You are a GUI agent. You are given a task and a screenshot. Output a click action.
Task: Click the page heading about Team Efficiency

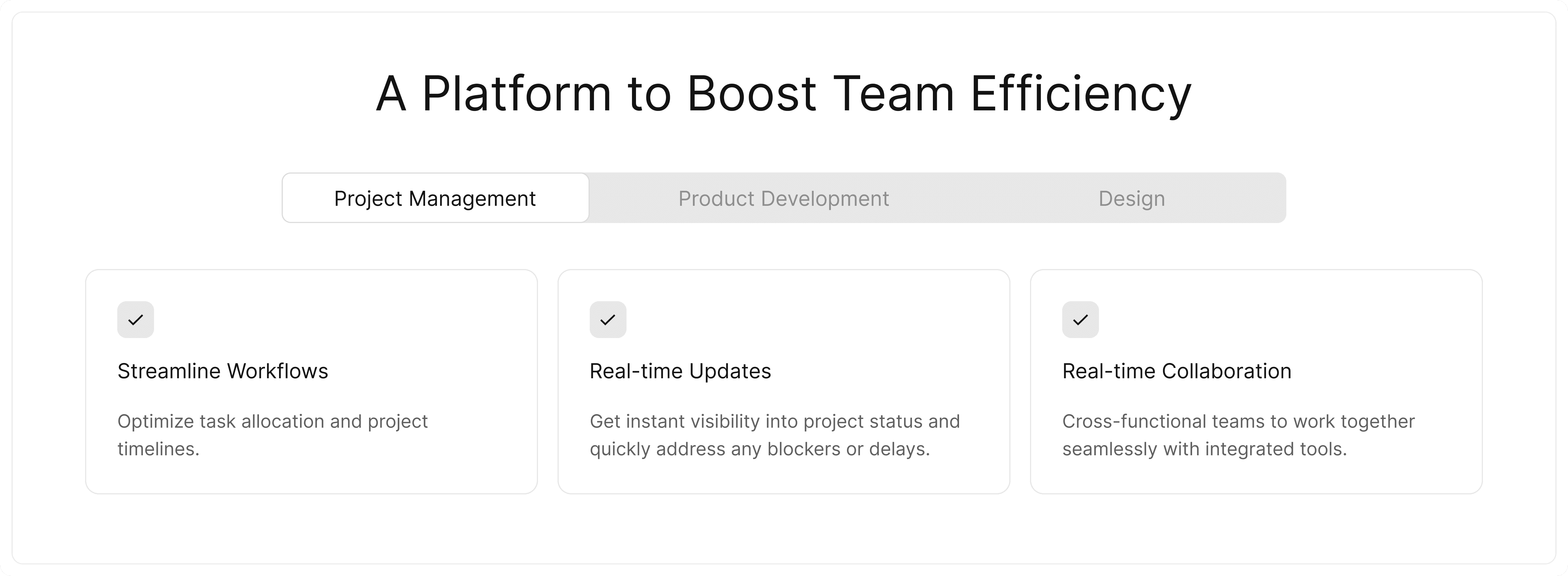coord(783,93)
